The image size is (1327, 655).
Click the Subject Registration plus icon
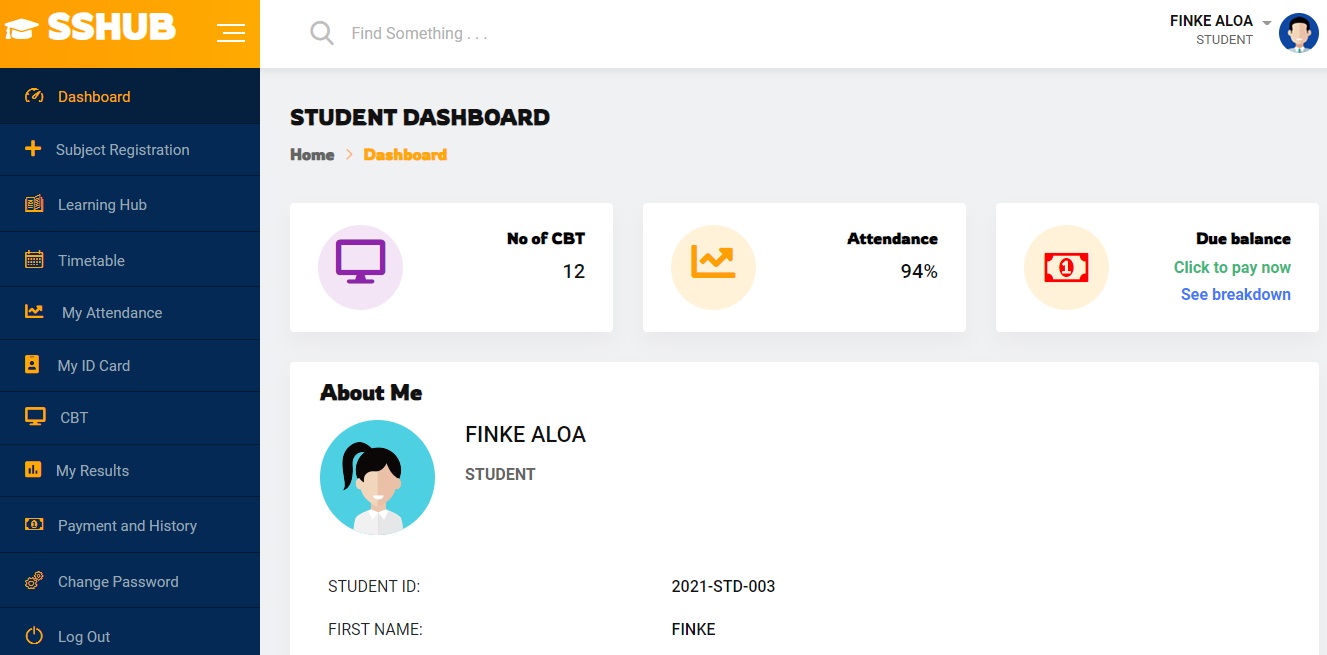click(33, 149)
